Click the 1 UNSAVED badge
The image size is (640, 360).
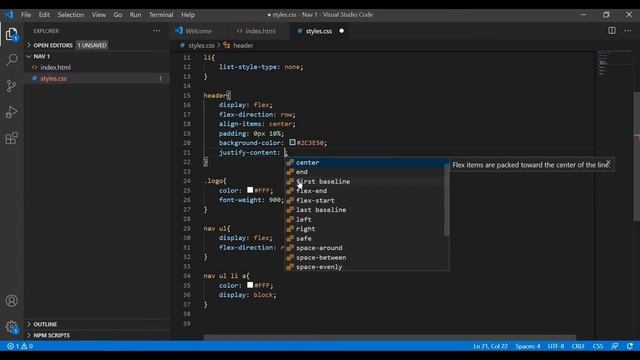[x=92, y=45]
